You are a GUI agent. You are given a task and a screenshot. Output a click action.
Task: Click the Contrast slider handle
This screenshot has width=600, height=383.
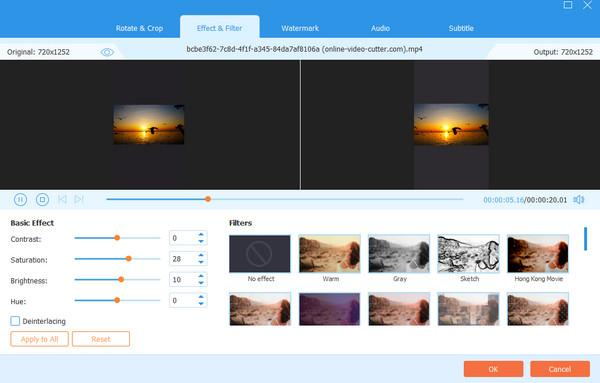click(117, 238)
